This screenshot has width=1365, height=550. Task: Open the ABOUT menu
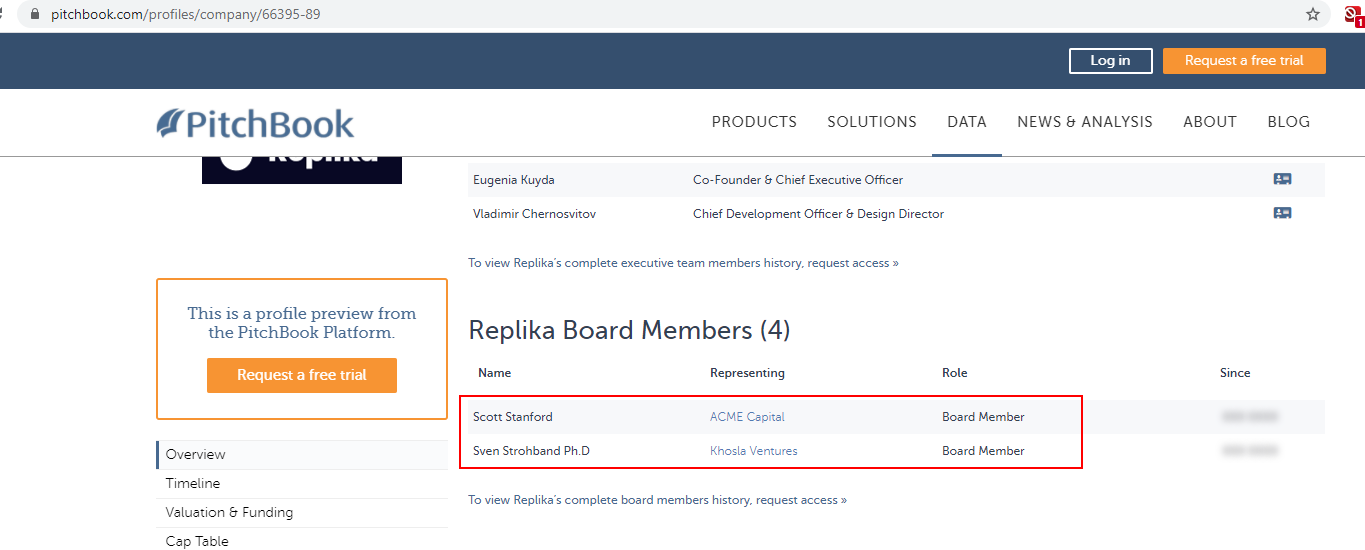point(1210,122)
